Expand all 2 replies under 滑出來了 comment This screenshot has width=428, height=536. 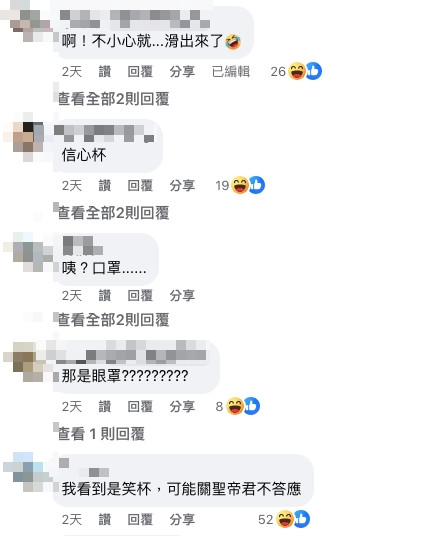[x=114, y=99]
